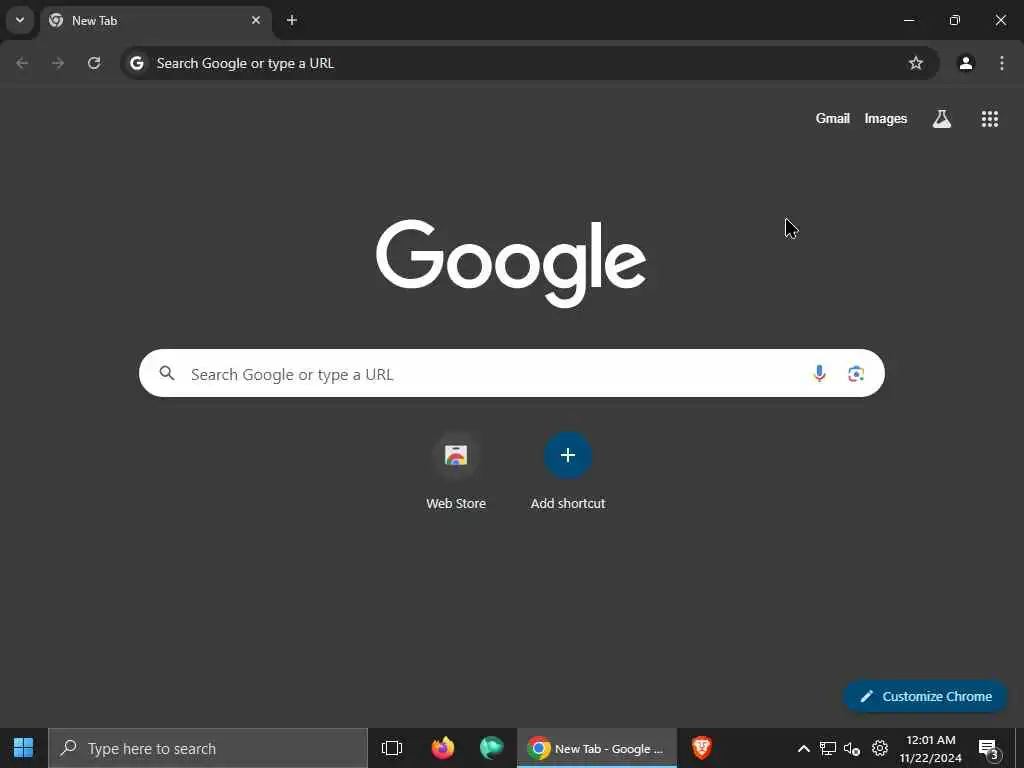The width and height of the screenshot is (1024, 768).
Task: Click the Google logo
Action: pos(511,263)
